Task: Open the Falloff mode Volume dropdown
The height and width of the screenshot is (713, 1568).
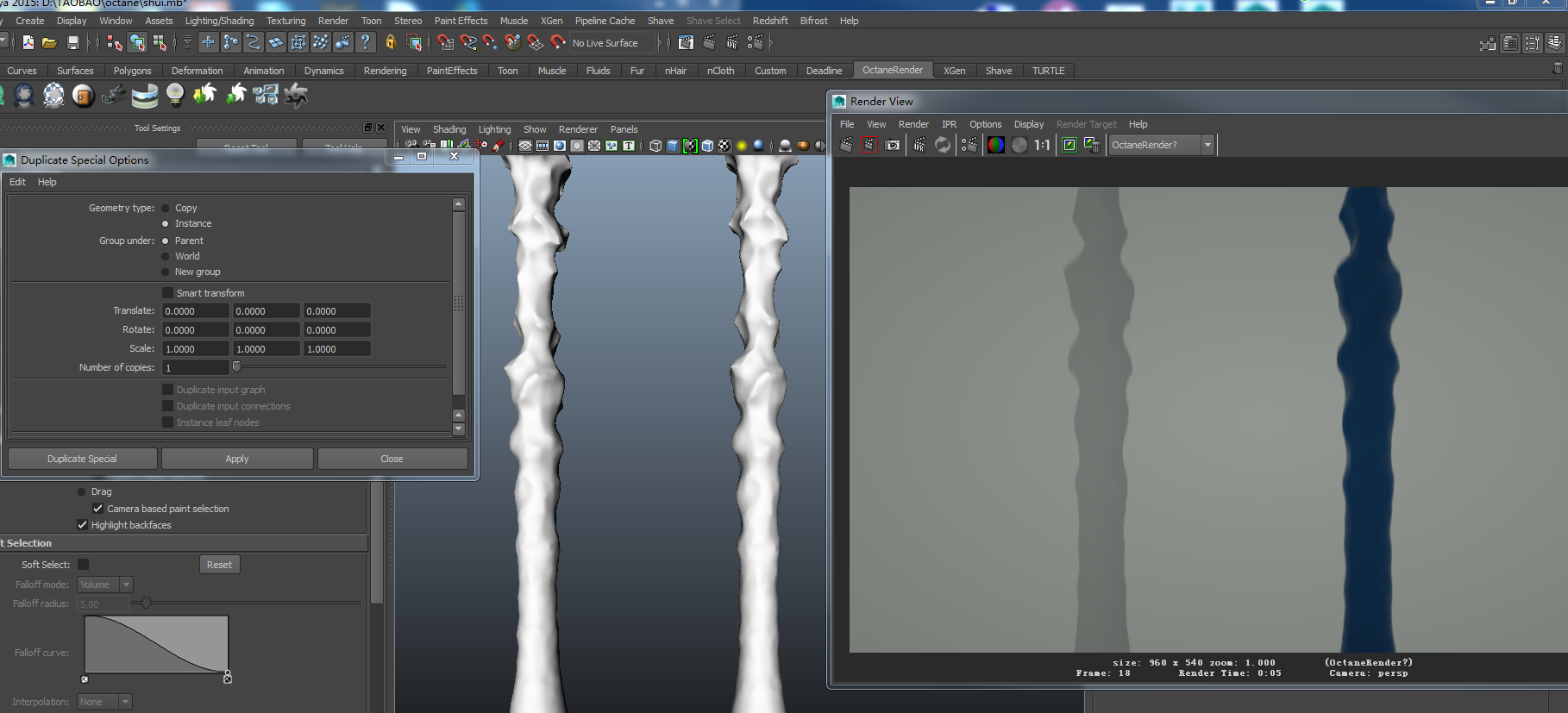Action: (x=104, y=585)
